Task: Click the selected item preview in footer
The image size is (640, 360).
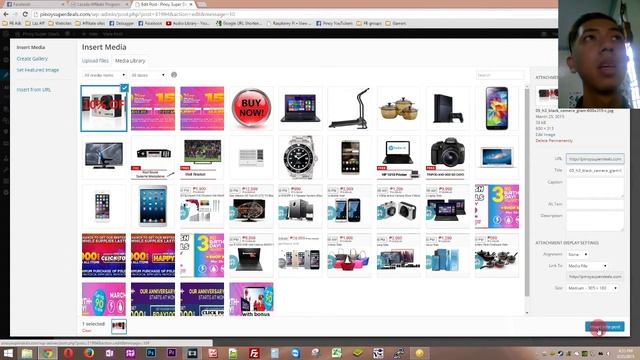Action: click(119, 326)
